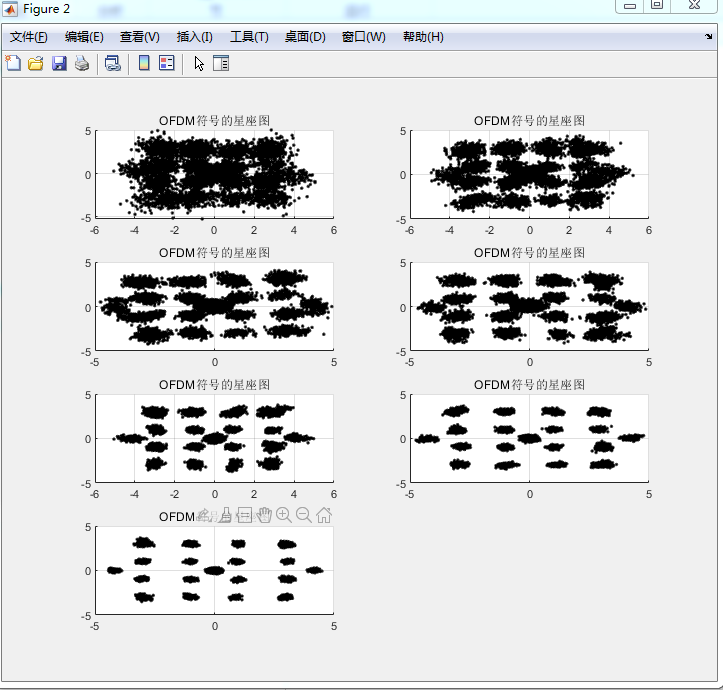Insert a legend via toolbar icon
The height and width of the screenshot is (690, 723).
point(166,63)
